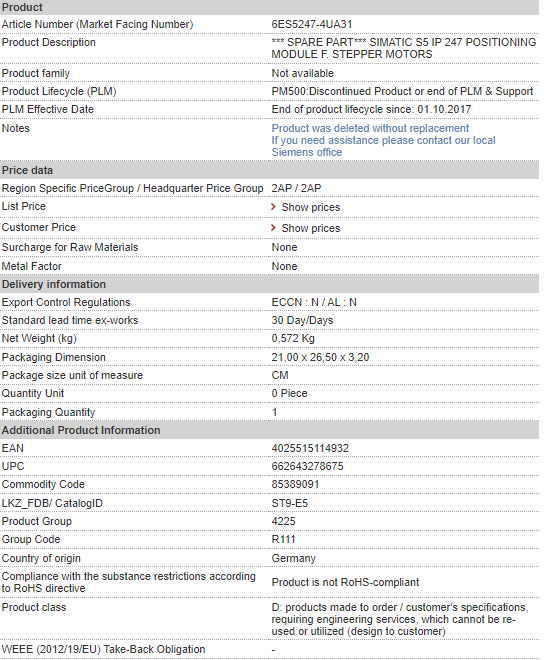Image resolution: width=544 pixels, height=660 pixels.
Task: Click the Price data section header
Action: [269, 170]
